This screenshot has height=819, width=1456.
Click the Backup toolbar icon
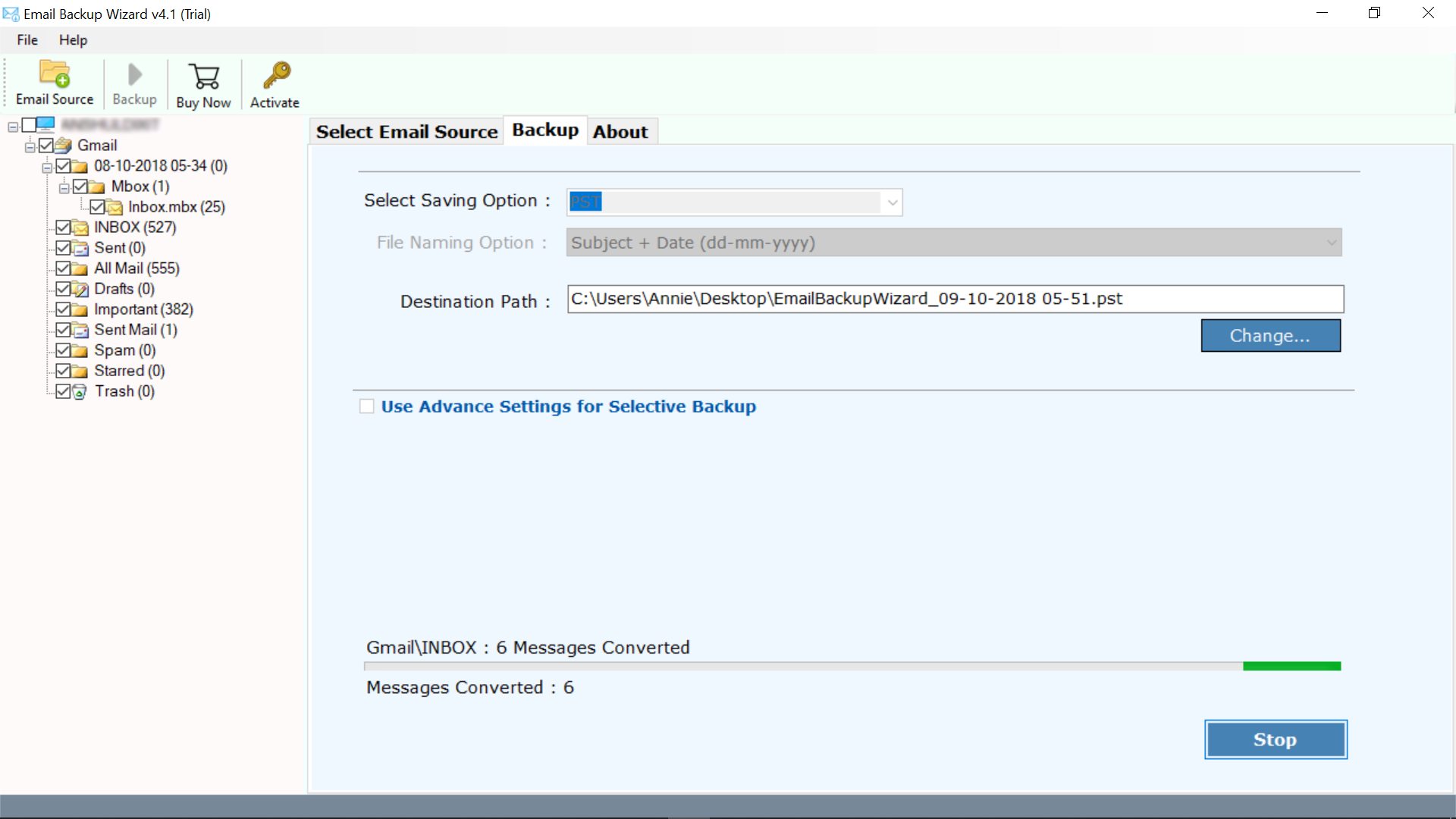135,83
